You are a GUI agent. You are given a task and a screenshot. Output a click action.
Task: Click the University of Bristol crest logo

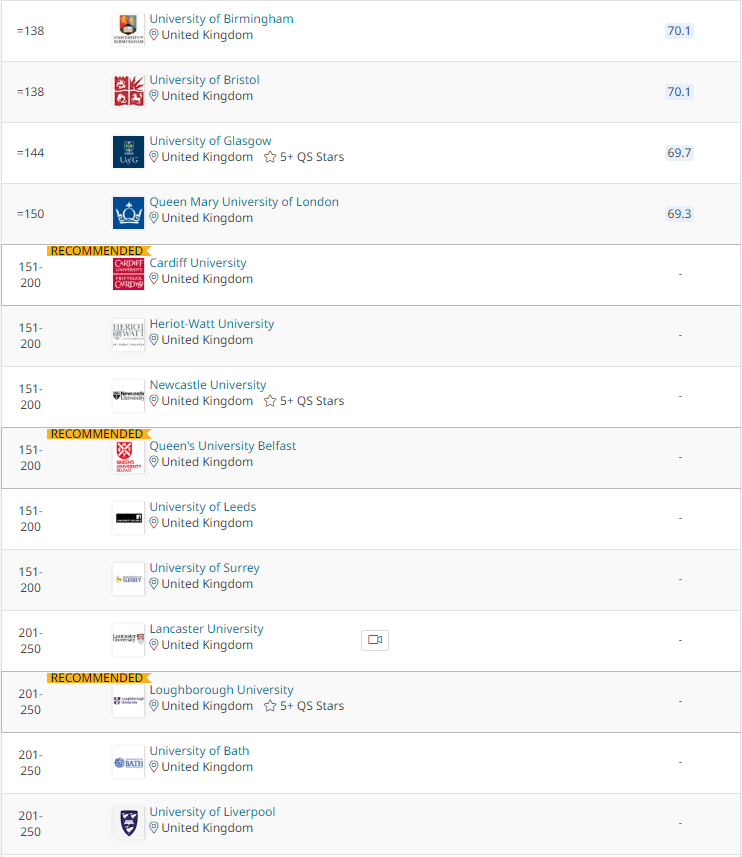pos(129,91)
